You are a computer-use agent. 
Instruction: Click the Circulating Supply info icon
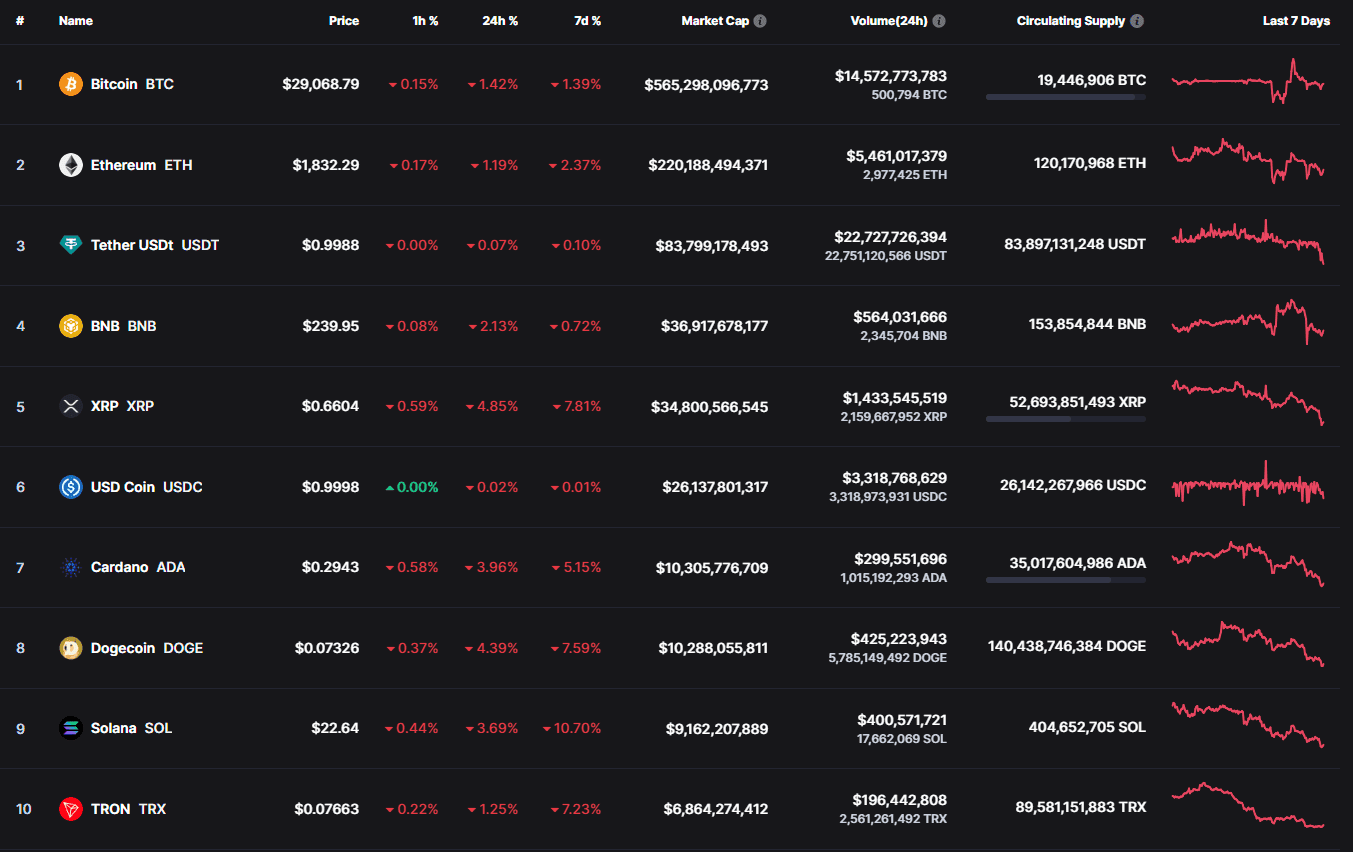(x=1137, y=21)
